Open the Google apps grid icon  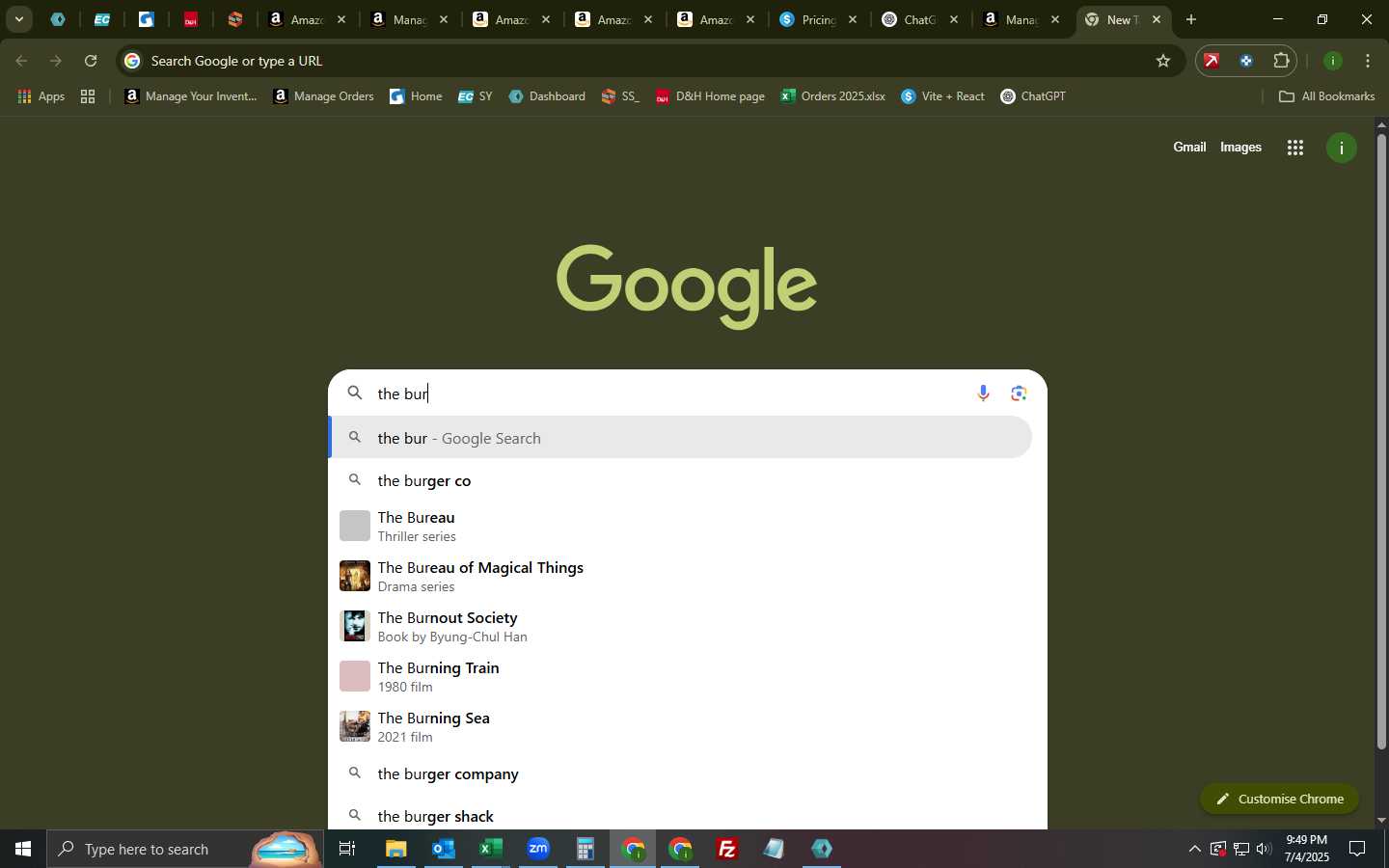pyautogui.click(x=1295, y=148)
